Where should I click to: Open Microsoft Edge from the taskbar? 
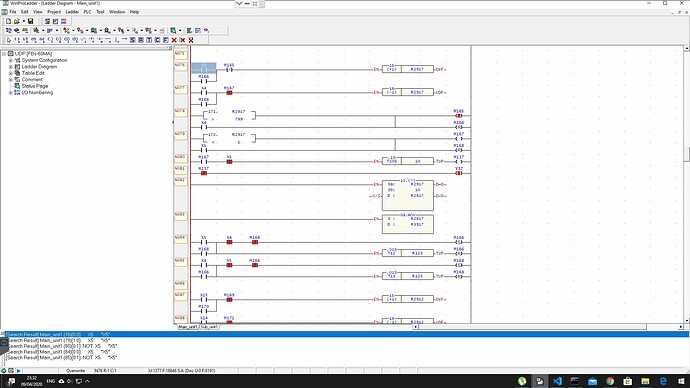pos(663,381)
